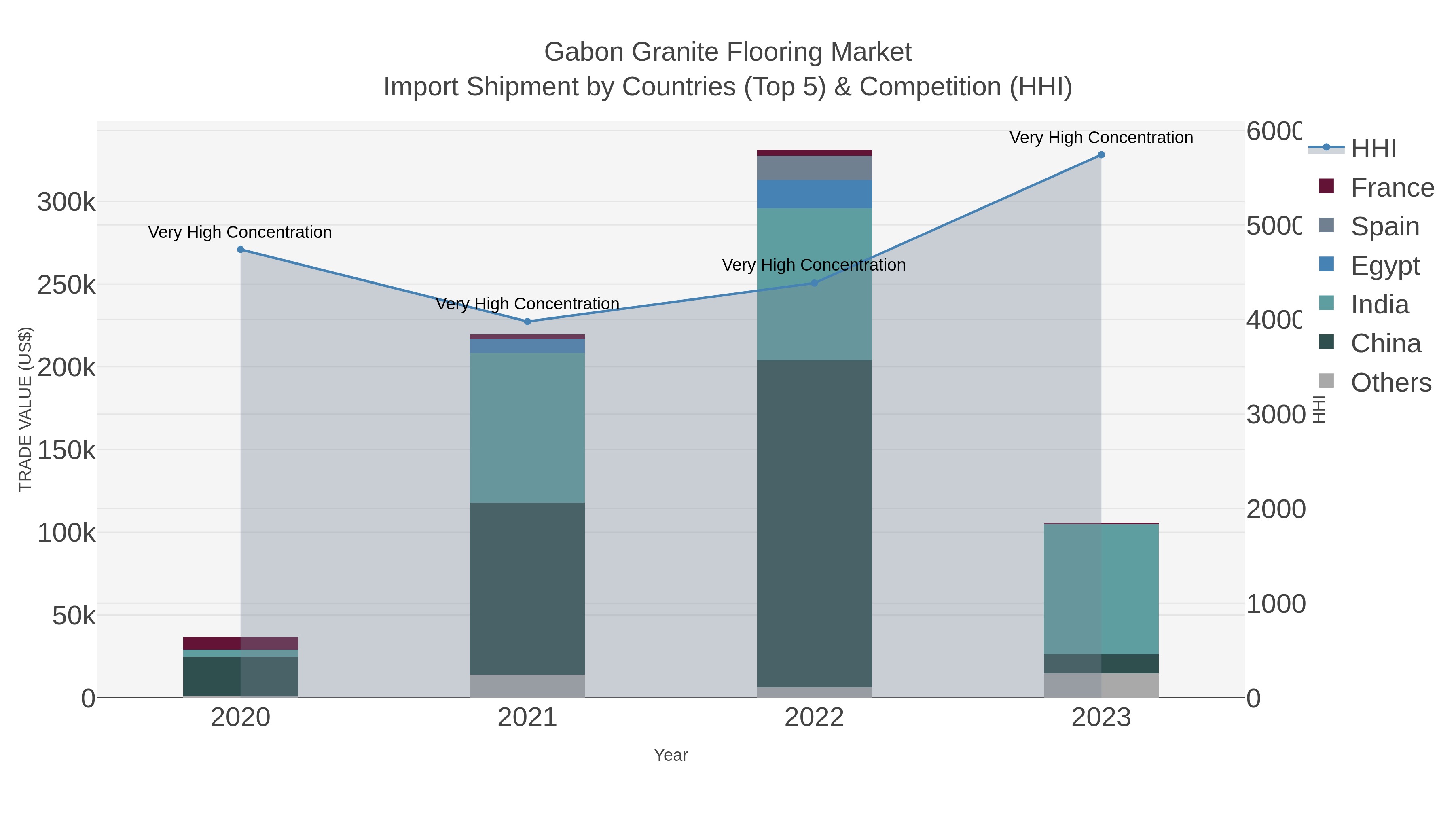Viewport: 1456px width, 819px height.
Task: Click the China dark green legend swatch
Action: [1326, 342]
